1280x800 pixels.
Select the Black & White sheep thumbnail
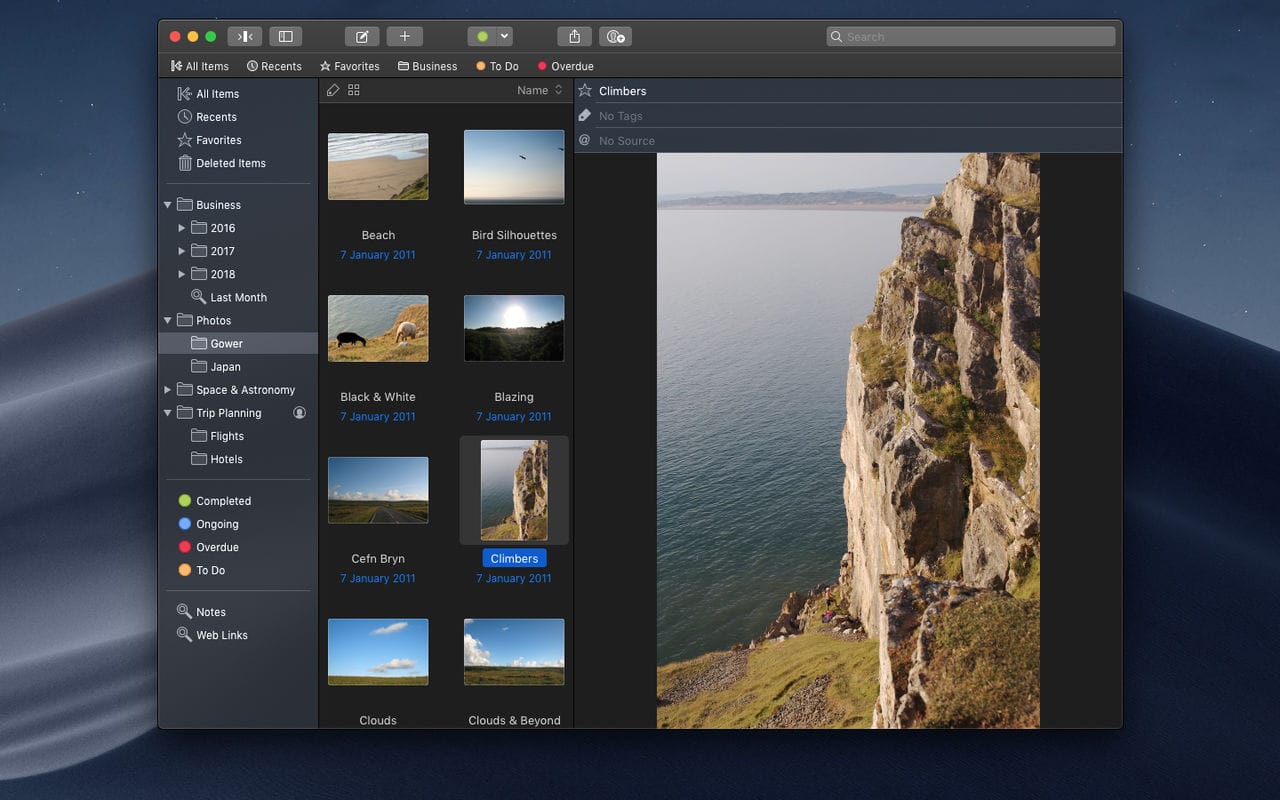pos(378,328)
